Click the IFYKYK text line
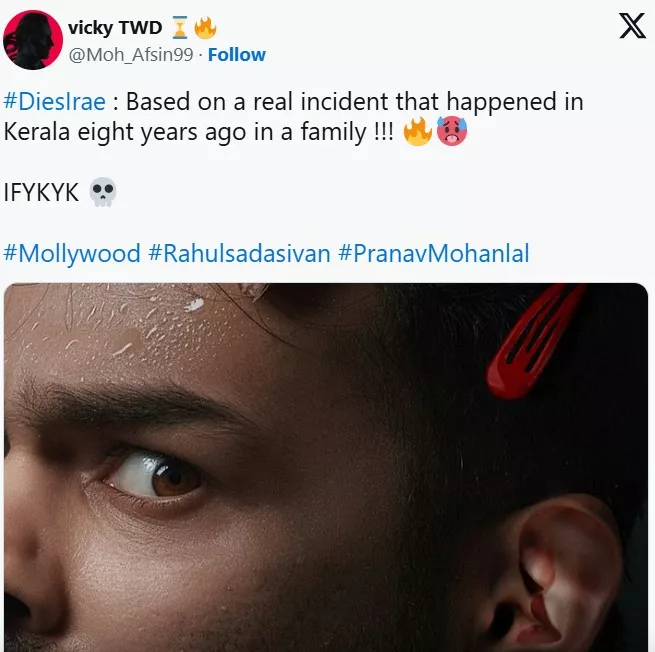 point(41,193)
